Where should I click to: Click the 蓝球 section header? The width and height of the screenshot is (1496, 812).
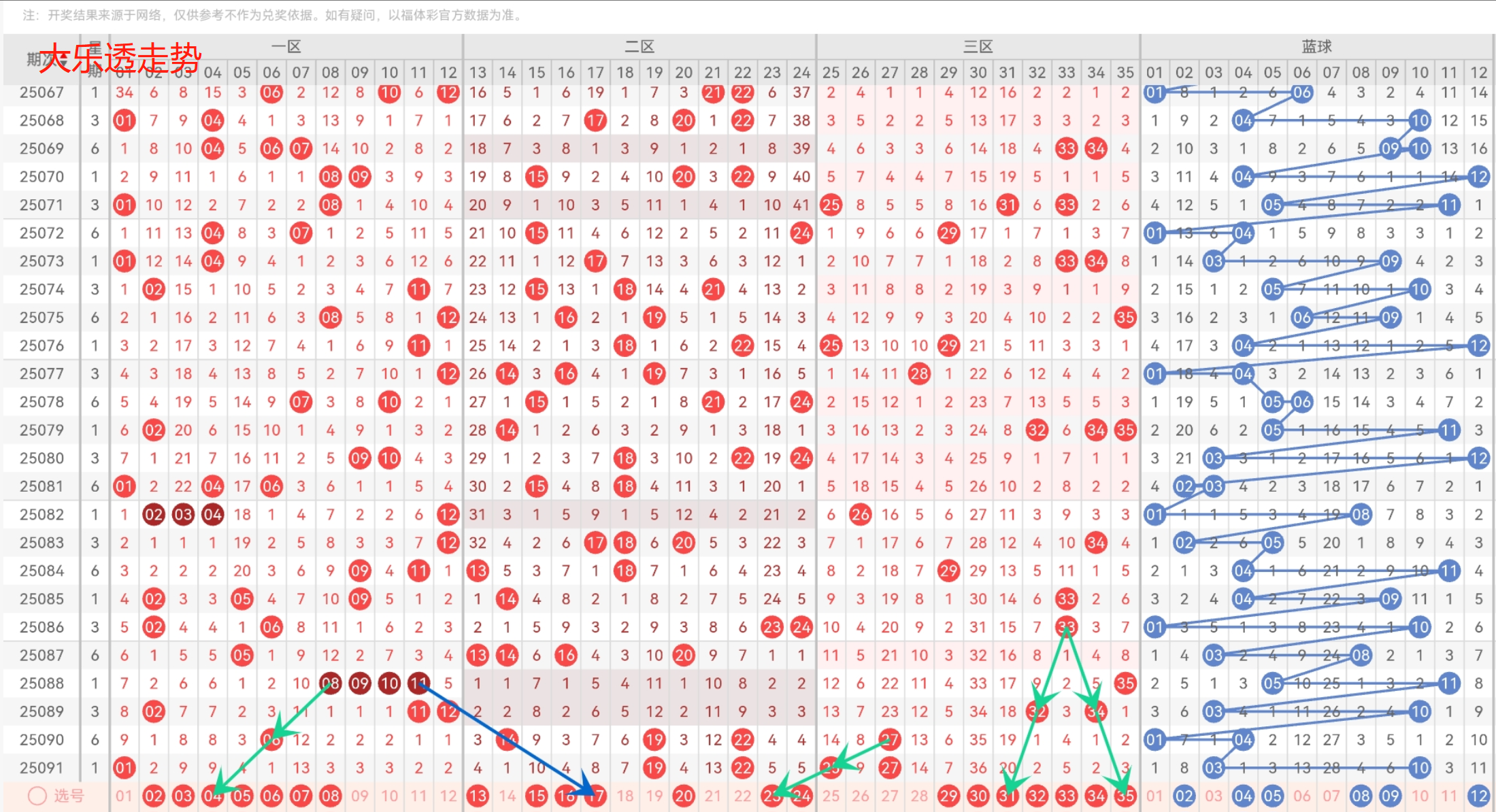coord(1316,46)
